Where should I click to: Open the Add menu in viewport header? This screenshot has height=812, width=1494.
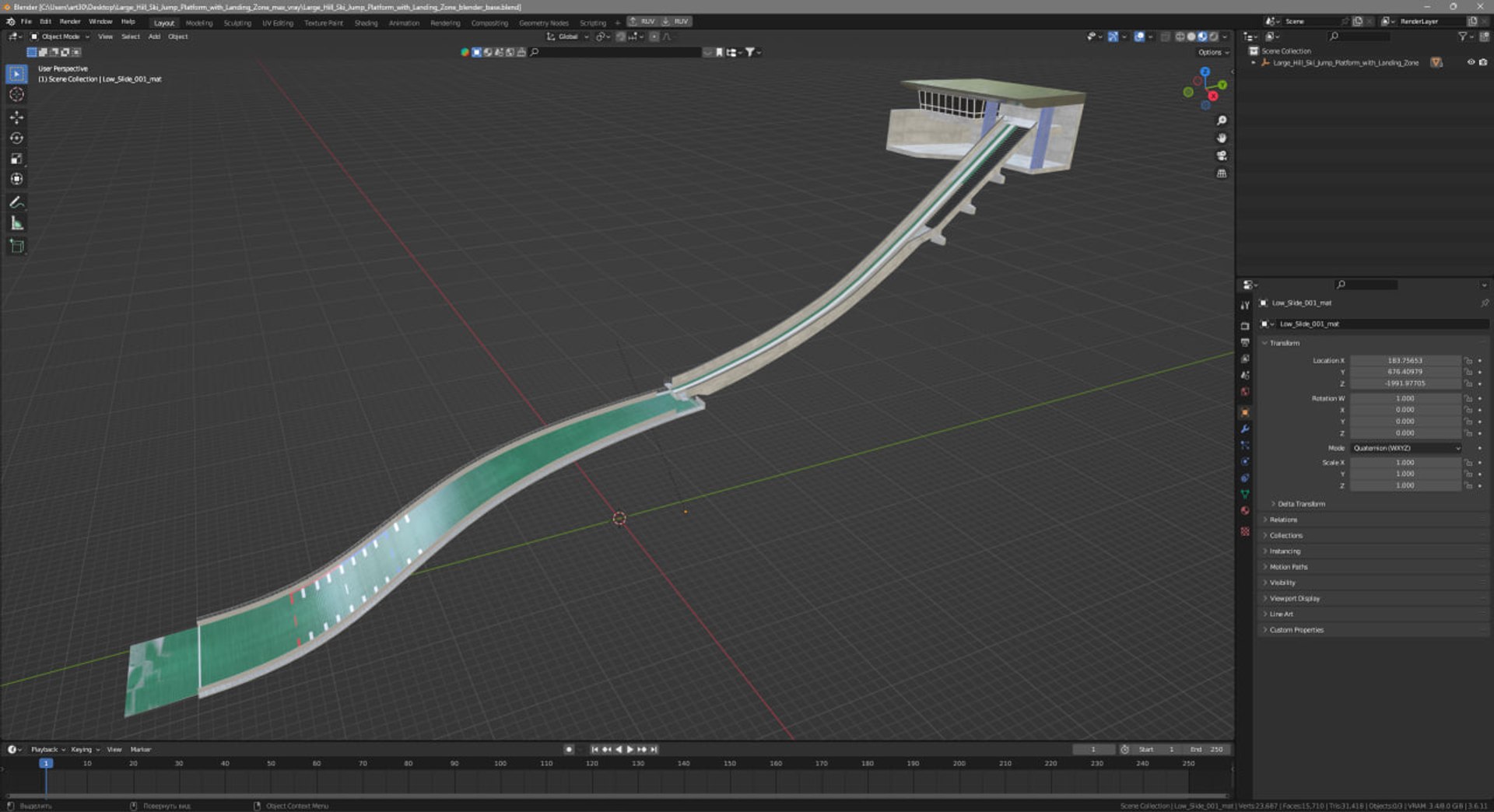coord(154,37)
